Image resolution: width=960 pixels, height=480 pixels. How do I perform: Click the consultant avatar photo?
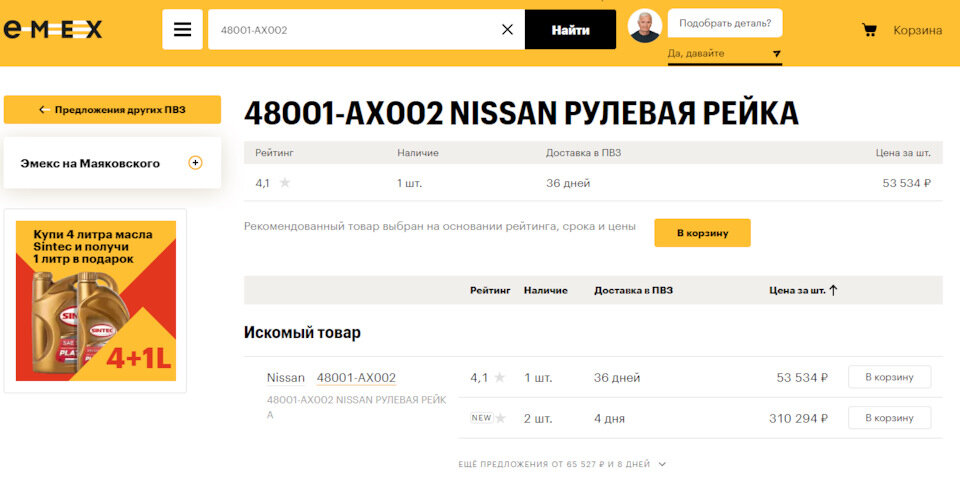(x=645, y=26)
